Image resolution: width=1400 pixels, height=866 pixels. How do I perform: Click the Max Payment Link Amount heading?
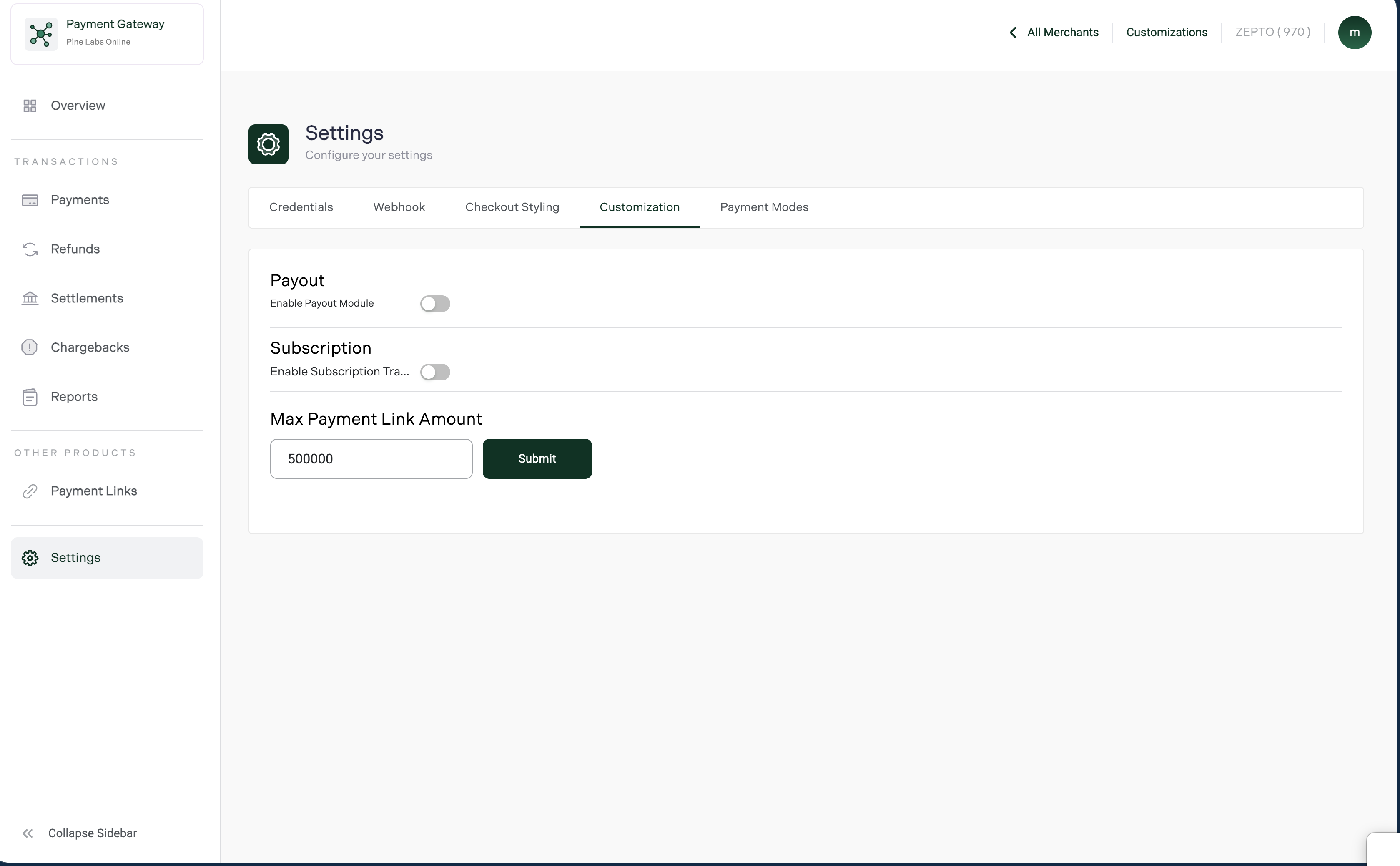click(x=376, y=419)
